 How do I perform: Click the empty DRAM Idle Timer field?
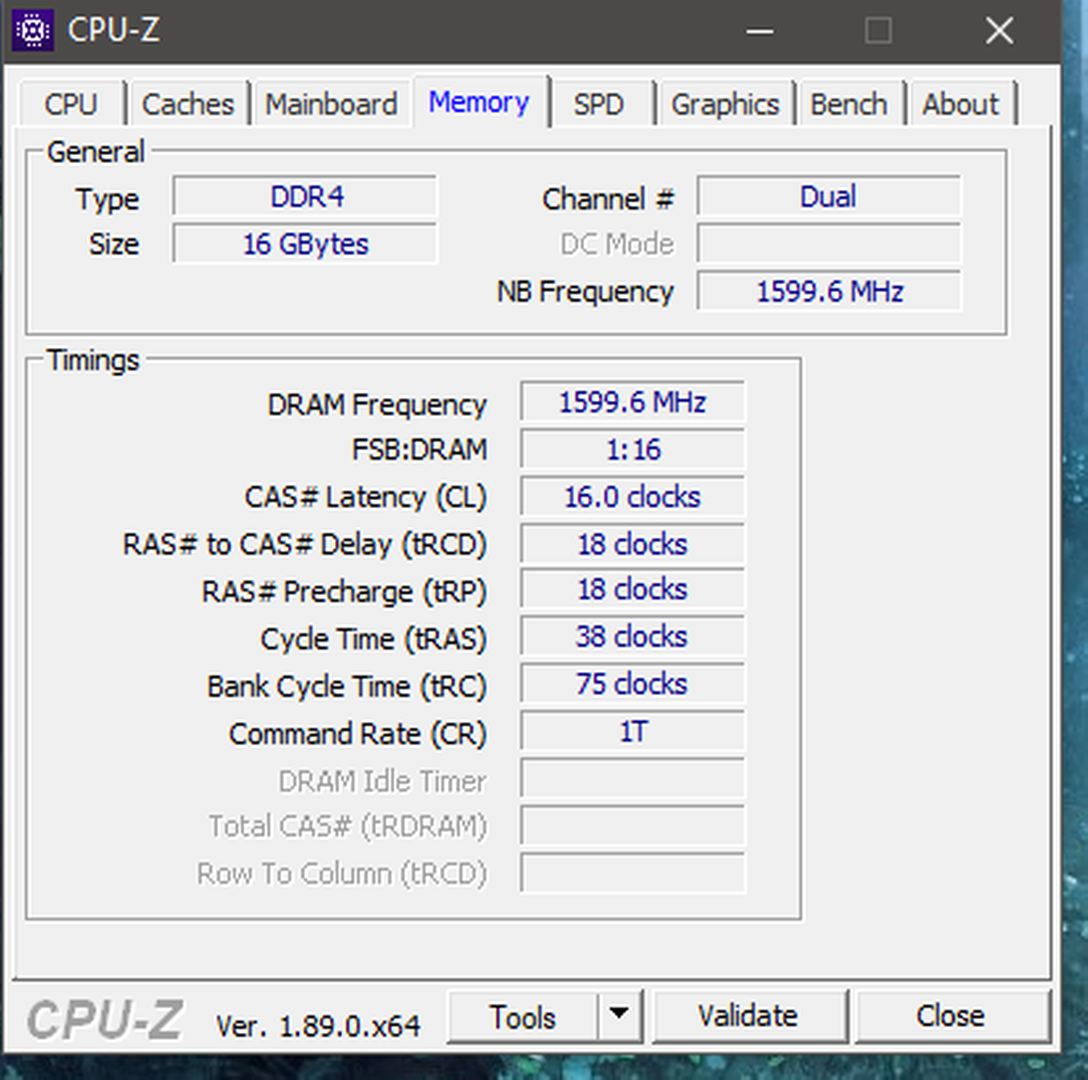[633, 779]
